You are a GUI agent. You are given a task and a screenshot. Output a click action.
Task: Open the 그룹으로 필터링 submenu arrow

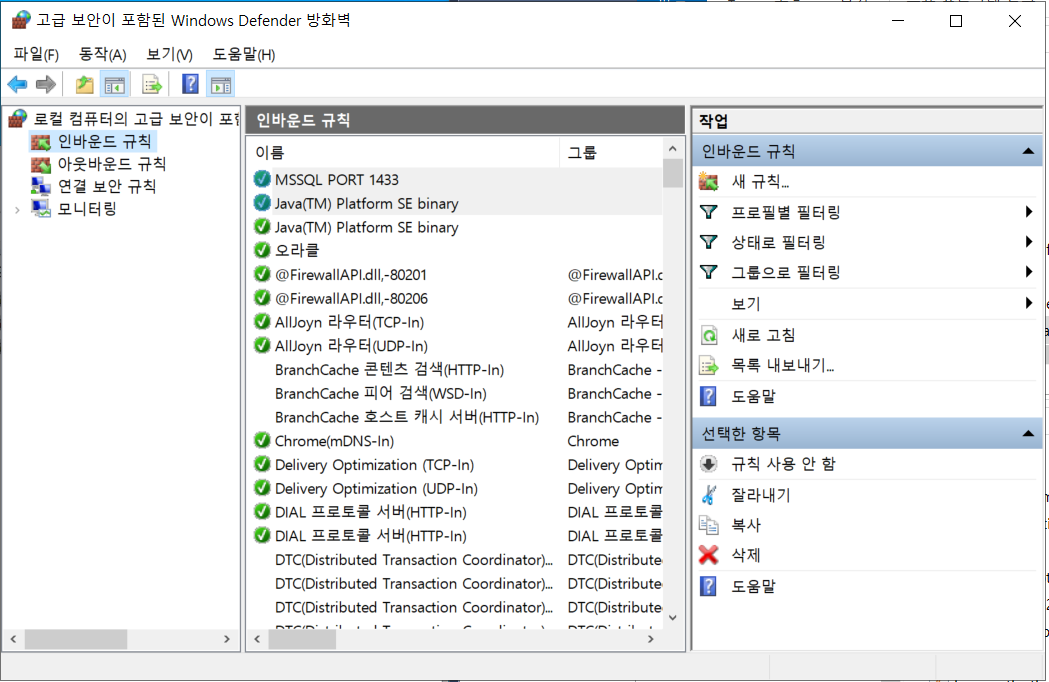click(1029, 272)
